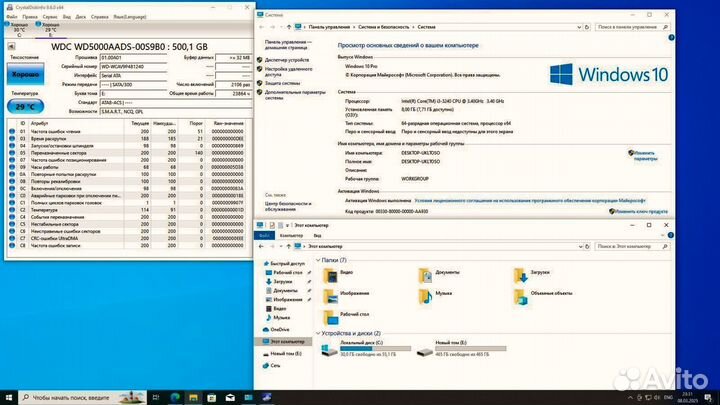The image size is (720, 405).
Task: Open the Файл tab in This PC explorer
Action: [264, 236]
